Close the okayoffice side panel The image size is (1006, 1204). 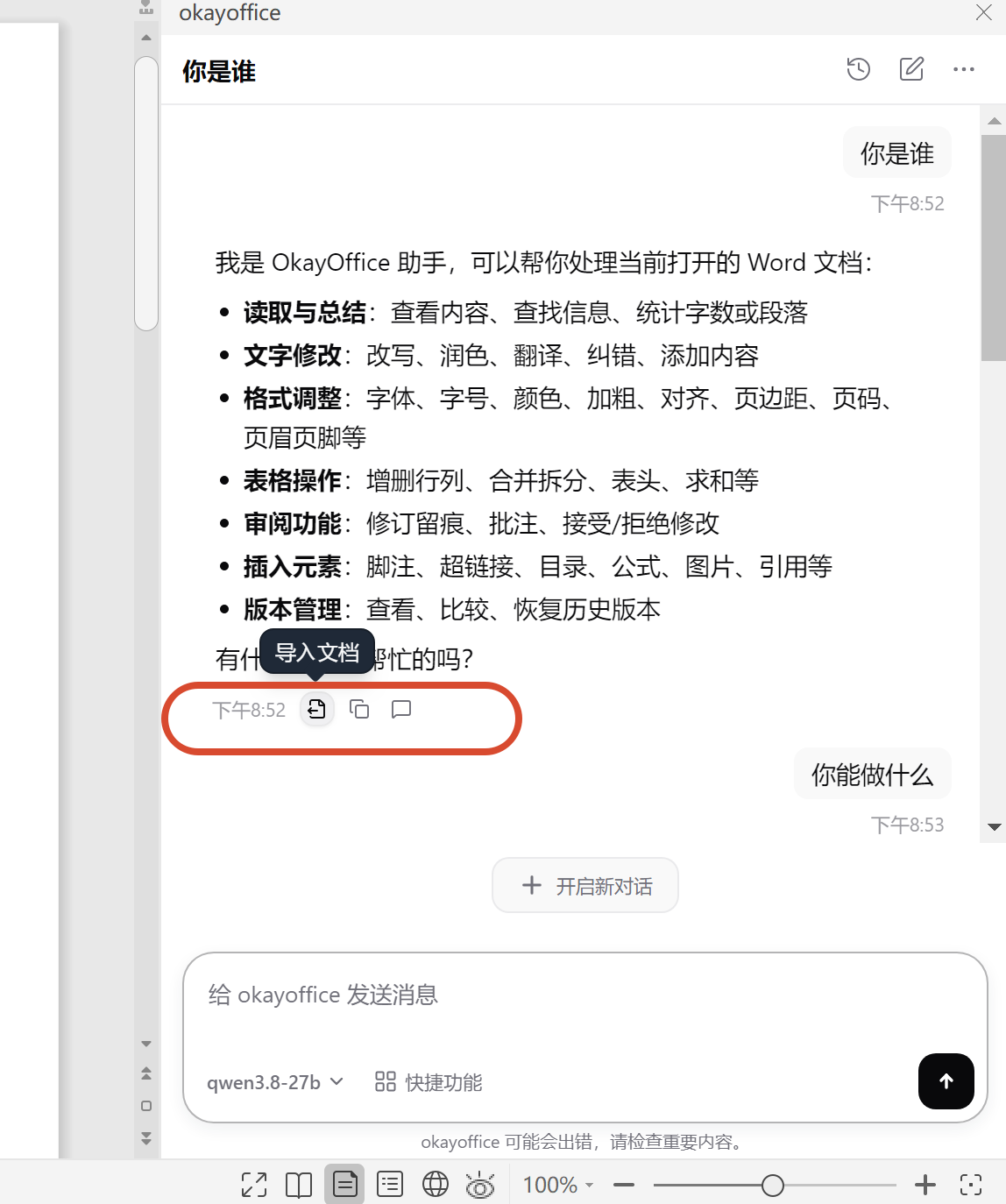[x=984, y=12]
